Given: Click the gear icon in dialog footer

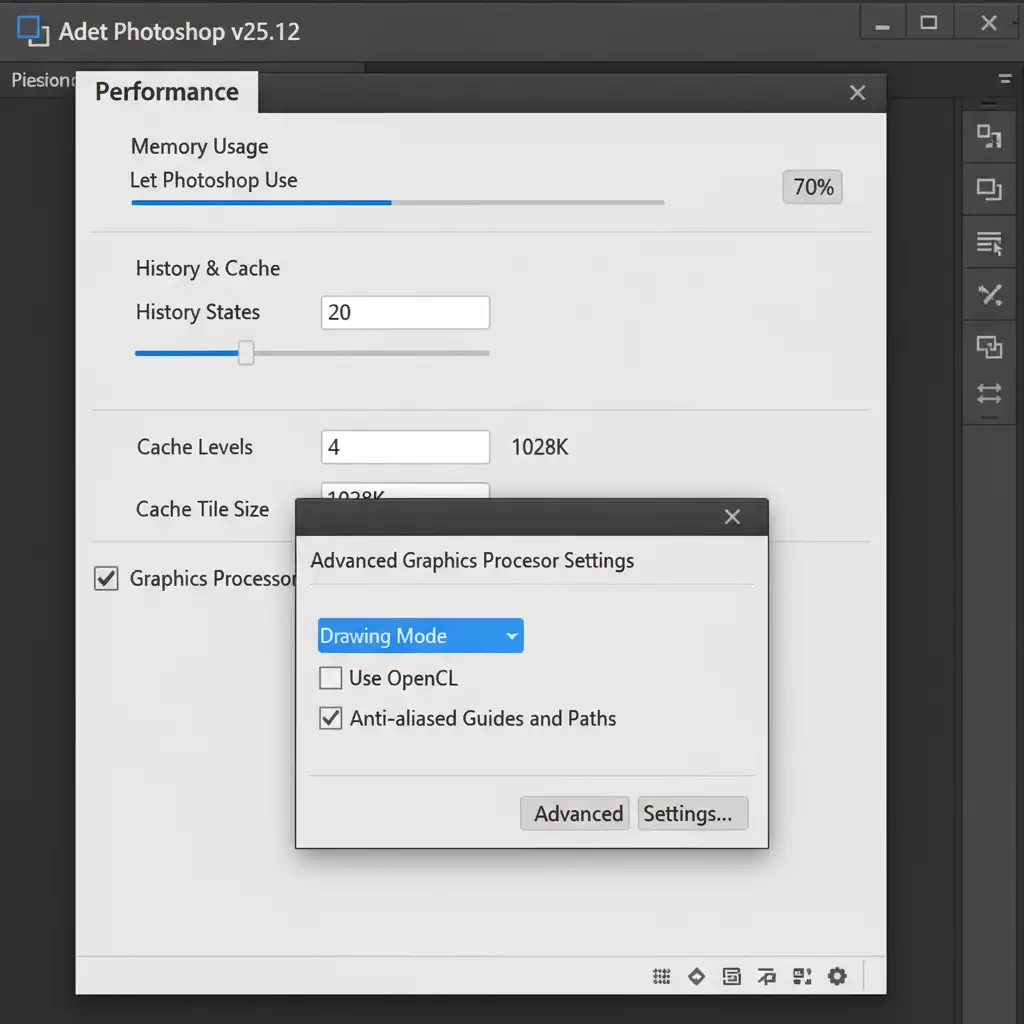Looking at the screenshot, I should (x=837, y=976).
